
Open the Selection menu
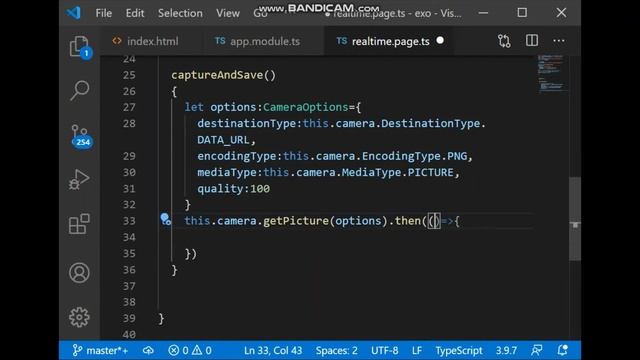[180, 13]
